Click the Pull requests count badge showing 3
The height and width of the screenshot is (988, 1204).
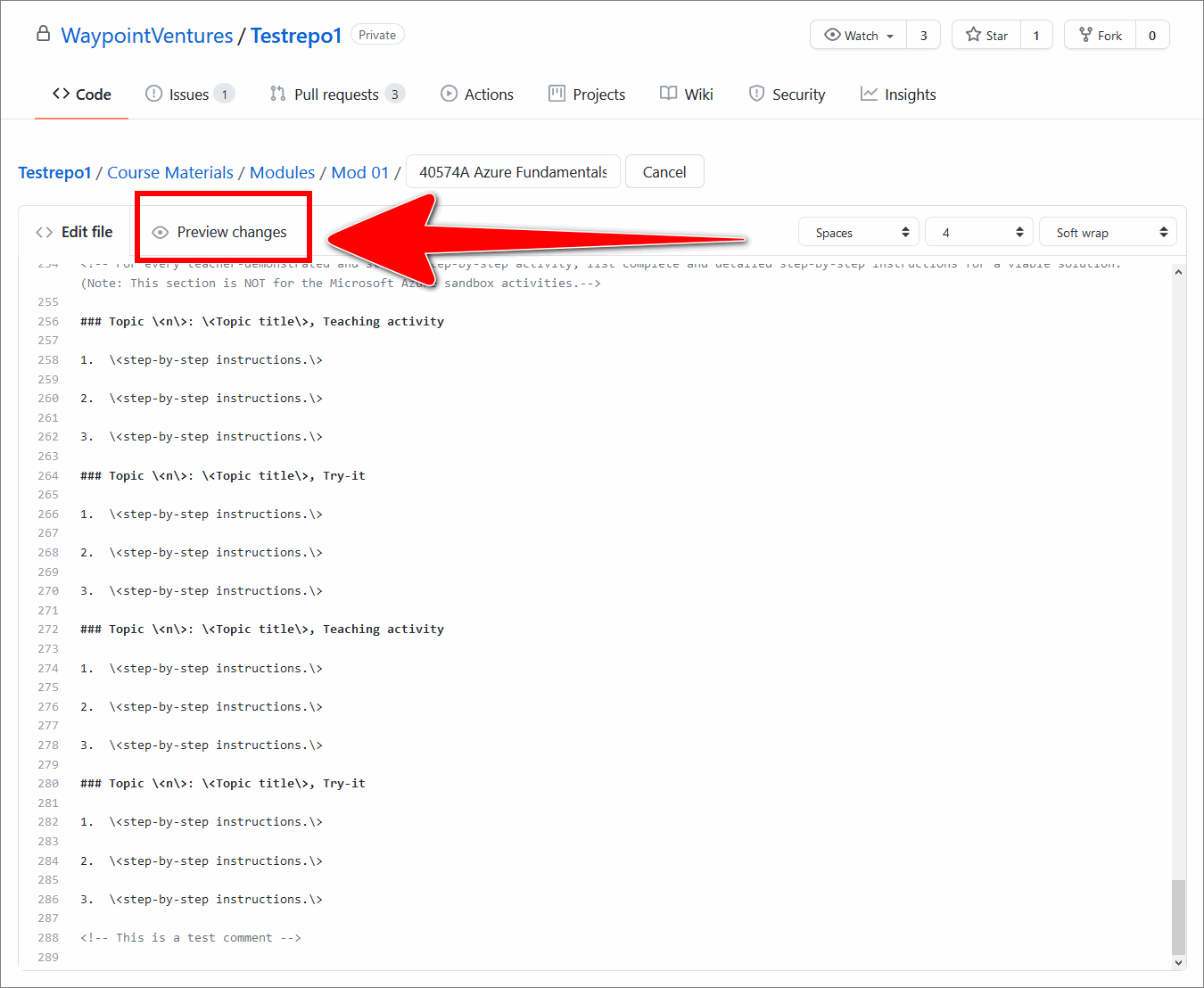[x=395, y=95]
